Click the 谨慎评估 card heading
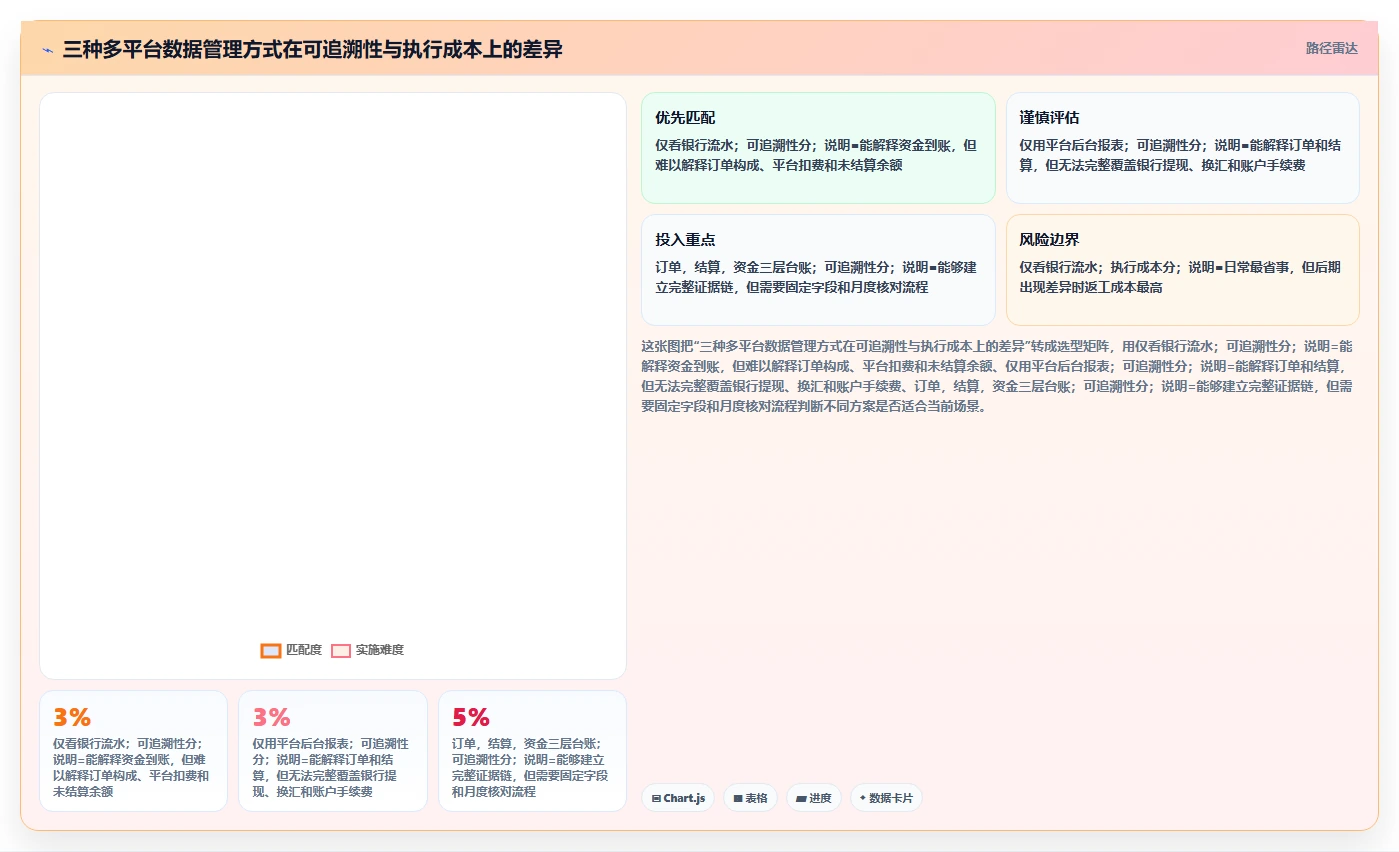Screen dimensions: 1399x852 pyautogui.click(x=1049, y=117)
